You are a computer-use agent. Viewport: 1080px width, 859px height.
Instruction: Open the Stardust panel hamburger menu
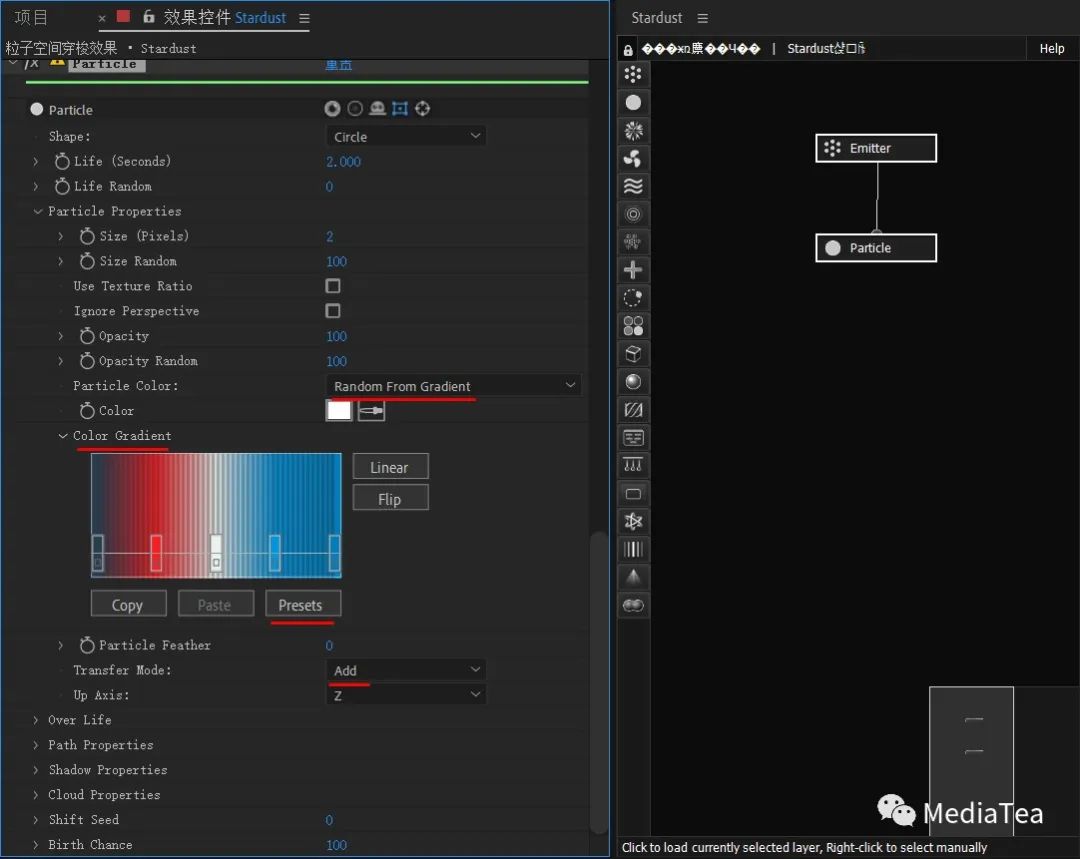(x=702, y=18)
